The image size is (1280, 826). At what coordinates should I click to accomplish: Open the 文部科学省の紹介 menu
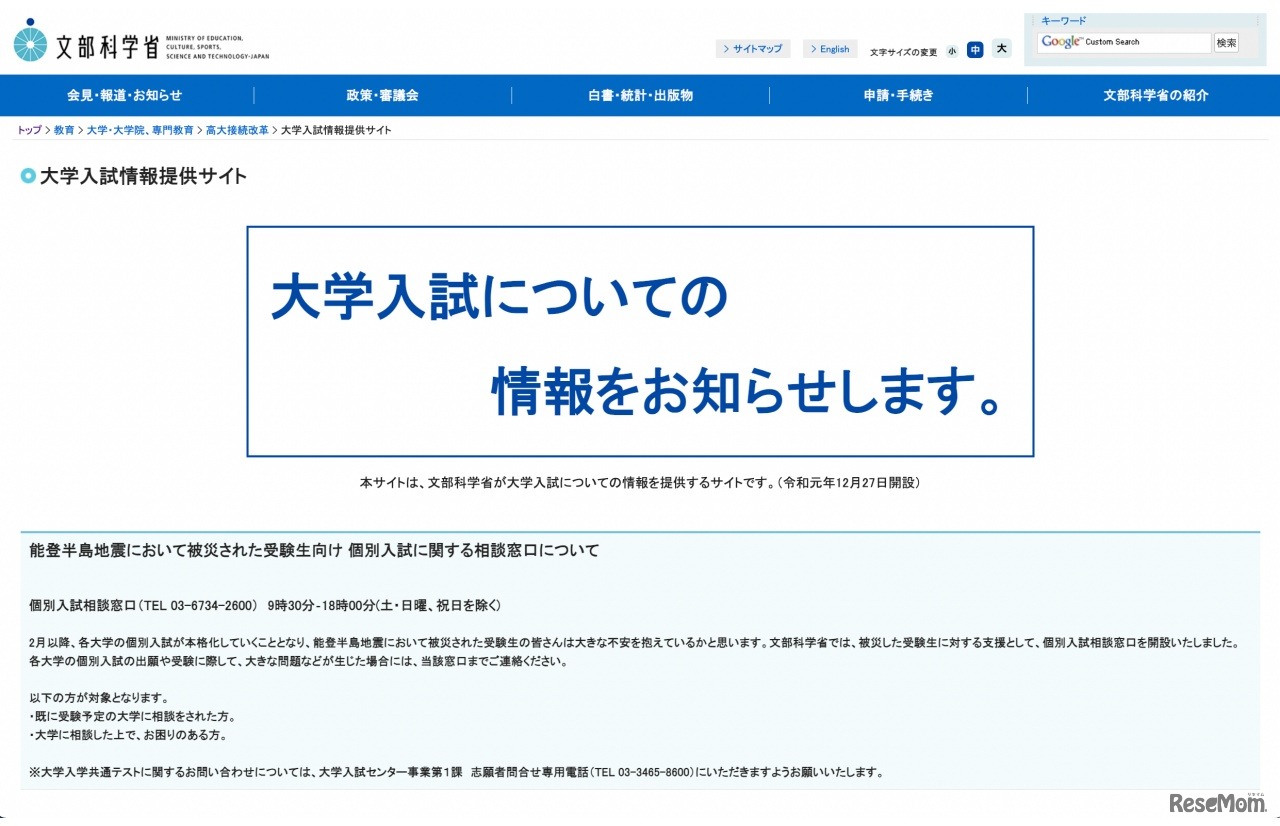click(1155, 95)
